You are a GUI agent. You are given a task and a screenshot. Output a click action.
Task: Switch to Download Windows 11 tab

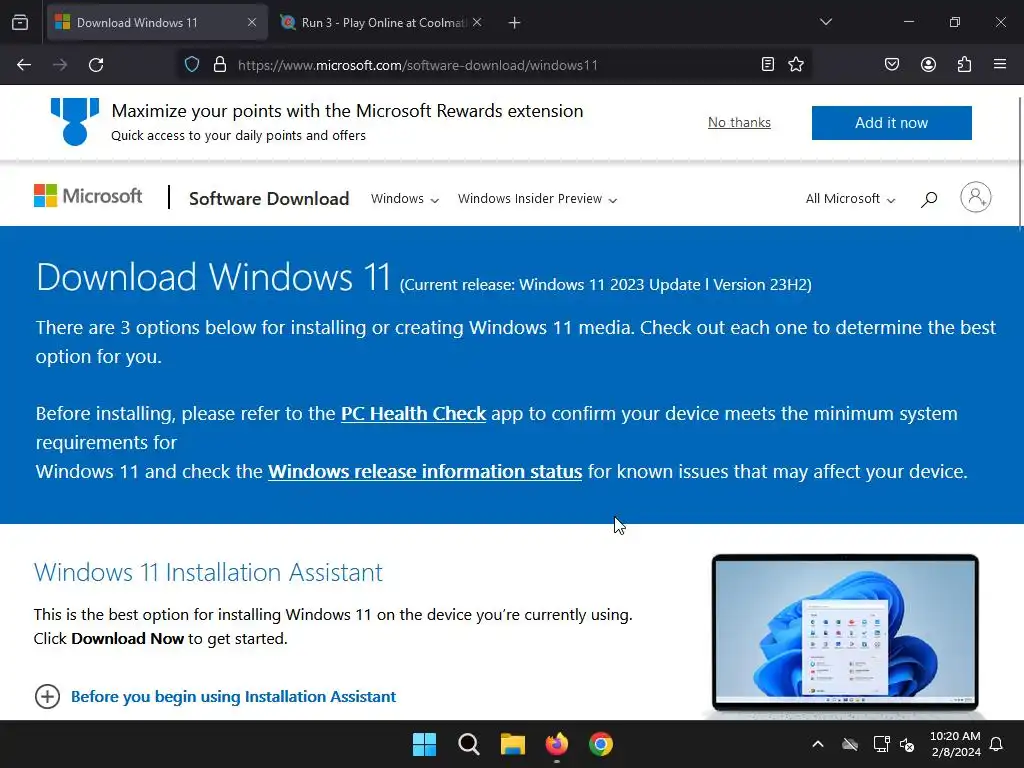point(157,22)
